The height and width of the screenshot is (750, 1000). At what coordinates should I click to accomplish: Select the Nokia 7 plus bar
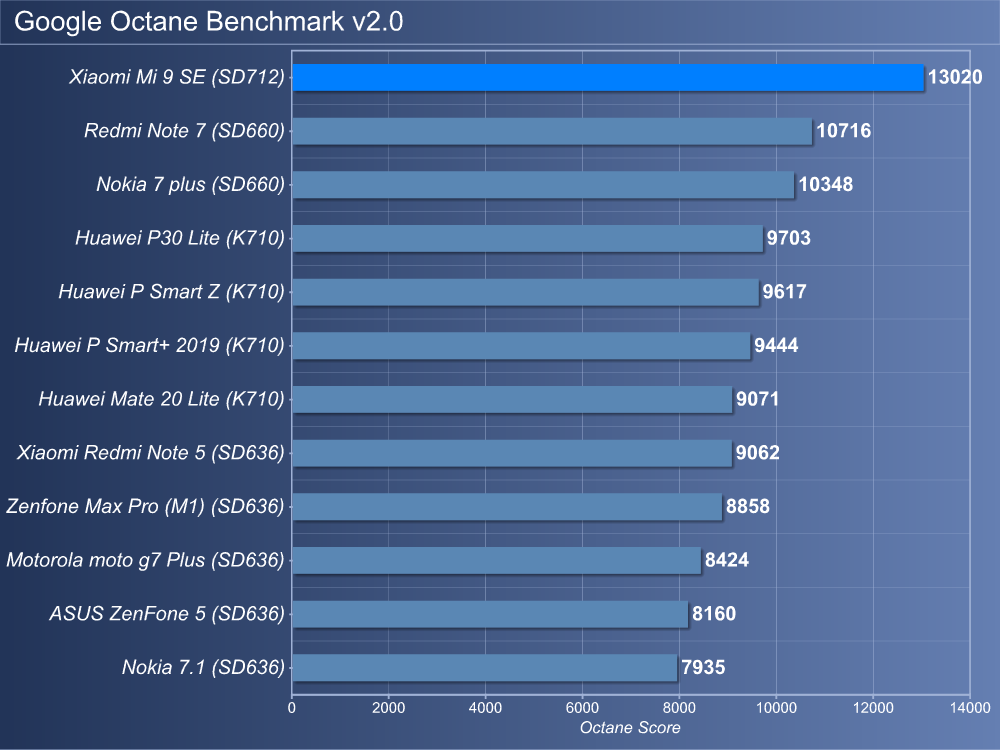click(543, 184)
